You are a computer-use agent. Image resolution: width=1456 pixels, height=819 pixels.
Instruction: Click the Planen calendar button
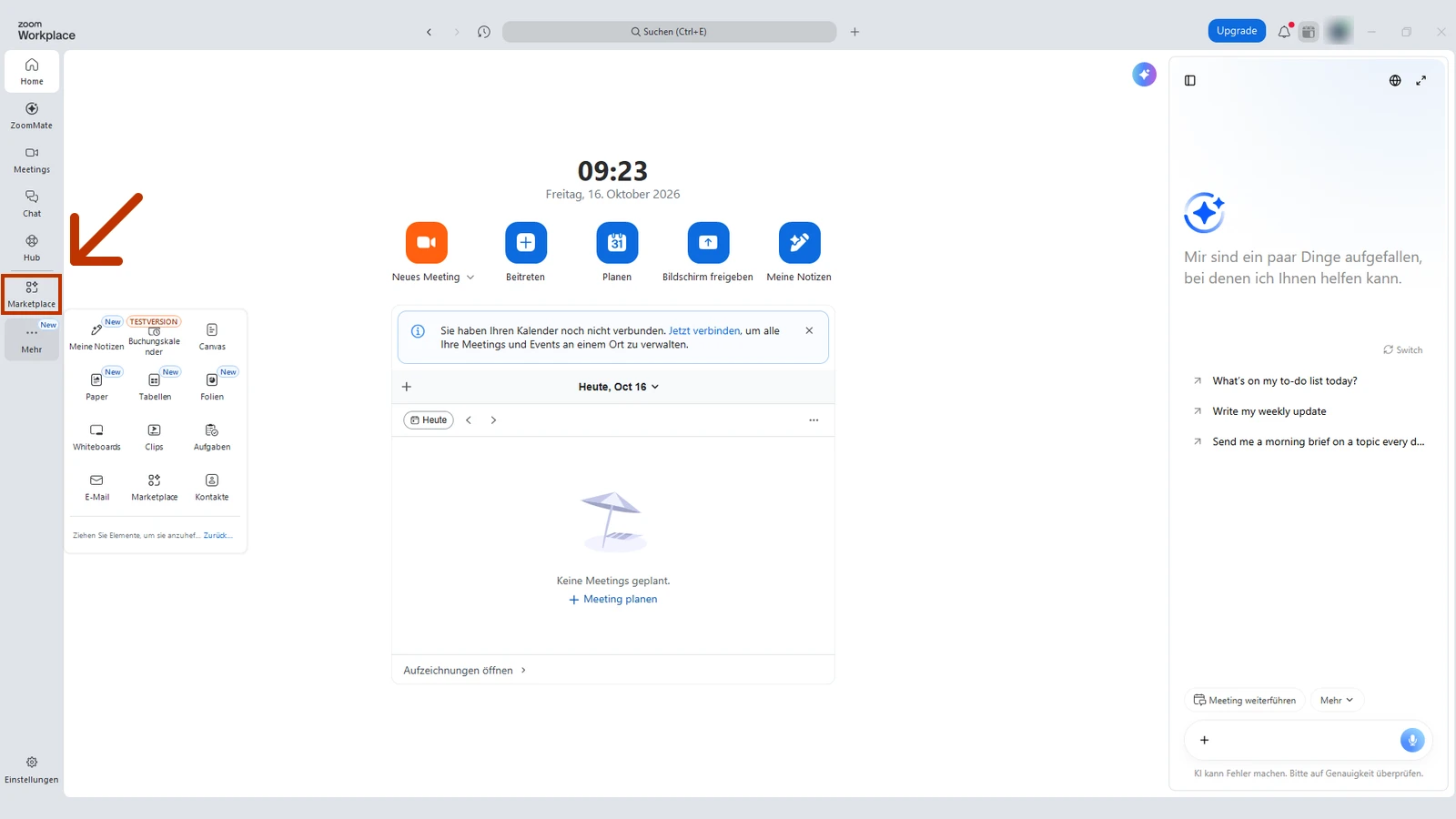tap(617, 243)
